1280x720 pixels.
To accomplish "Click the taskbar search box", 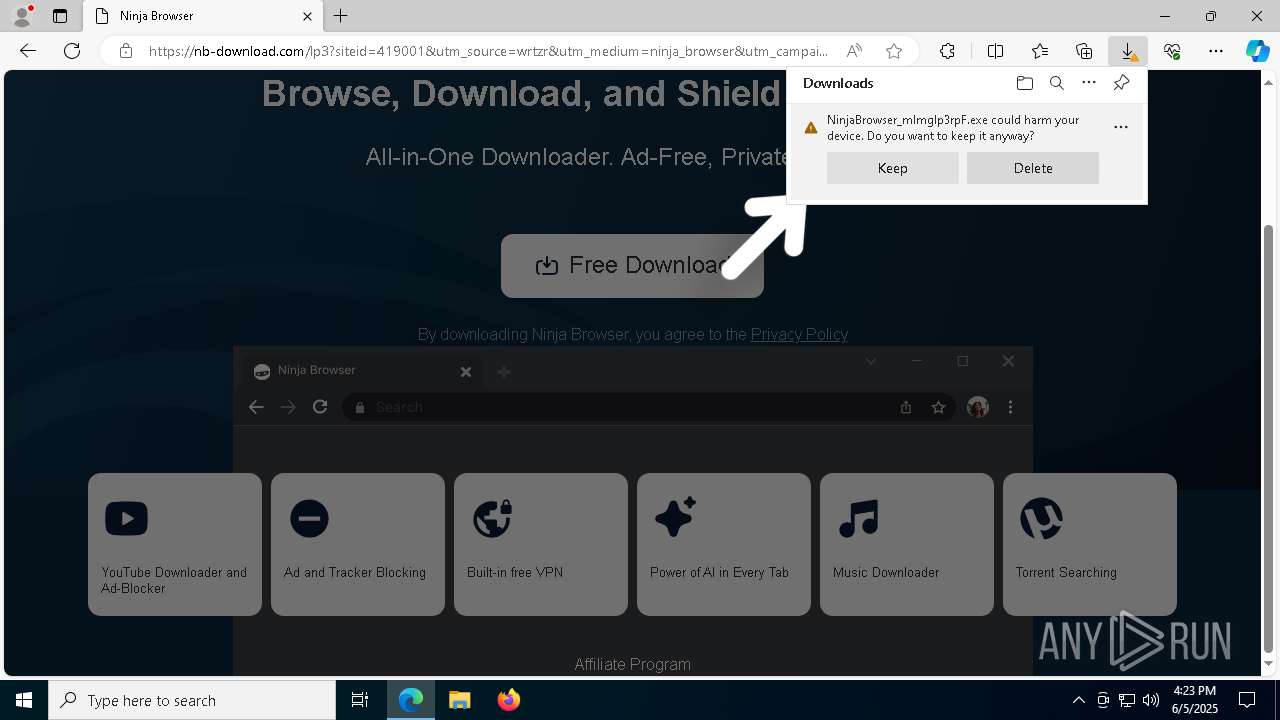I will [x=192, y=700].
